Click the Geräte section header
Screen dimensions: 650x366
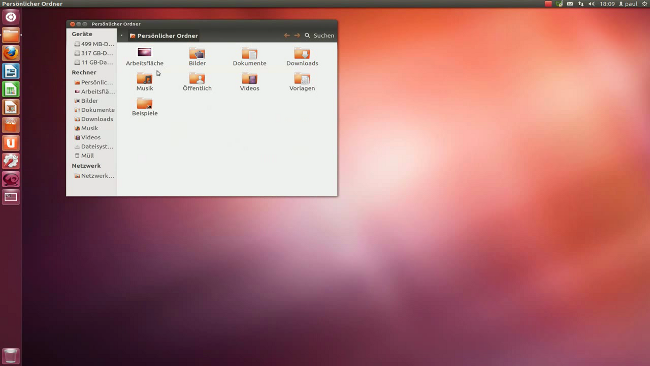tap(82, 34)
